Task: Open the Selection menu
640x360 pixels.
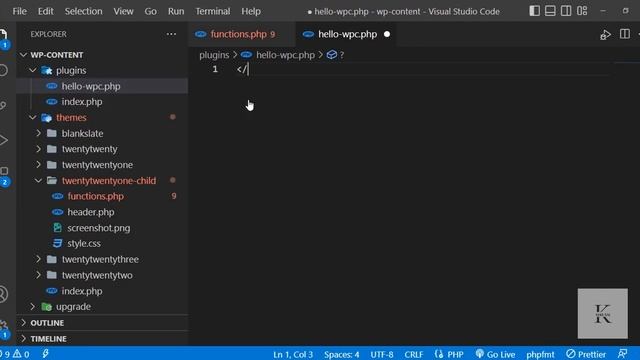Action: 83,11
